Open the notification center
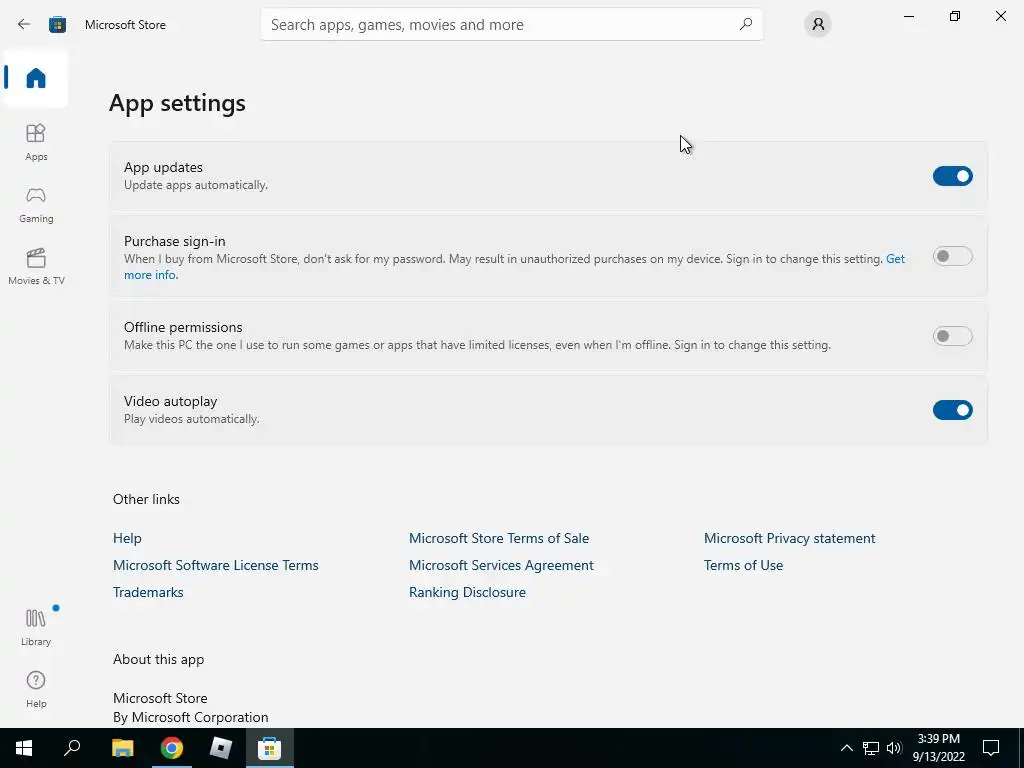 (991, 748)
